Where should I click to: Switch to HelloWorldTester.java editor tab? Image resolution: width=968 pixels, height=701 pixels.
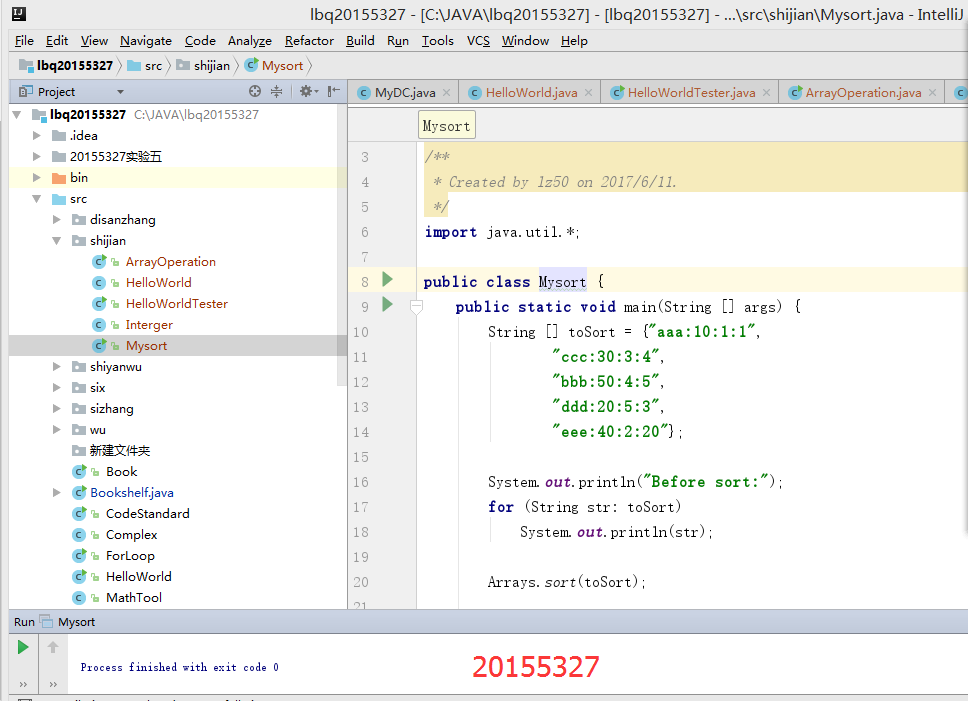tap(691, 93)
